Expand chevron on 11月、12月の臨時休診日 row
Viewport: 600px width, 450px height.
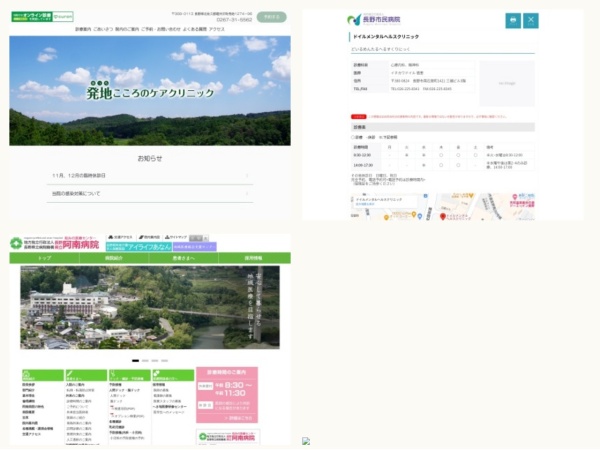[247, 176]
